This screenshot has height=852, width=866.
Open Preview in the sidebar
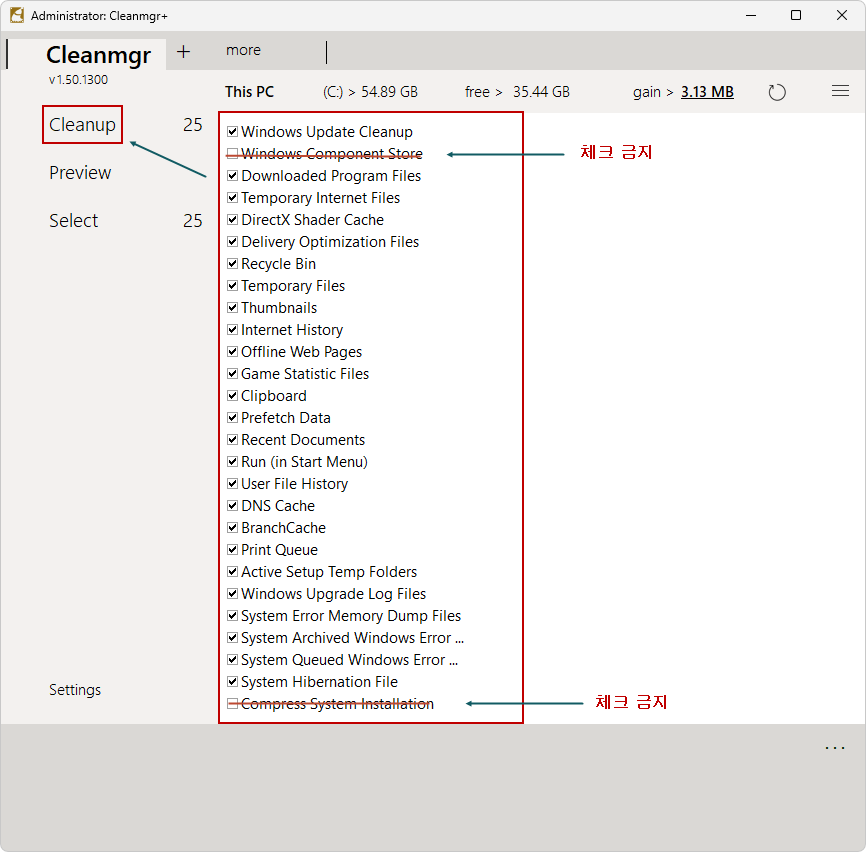tap(80, 173)
